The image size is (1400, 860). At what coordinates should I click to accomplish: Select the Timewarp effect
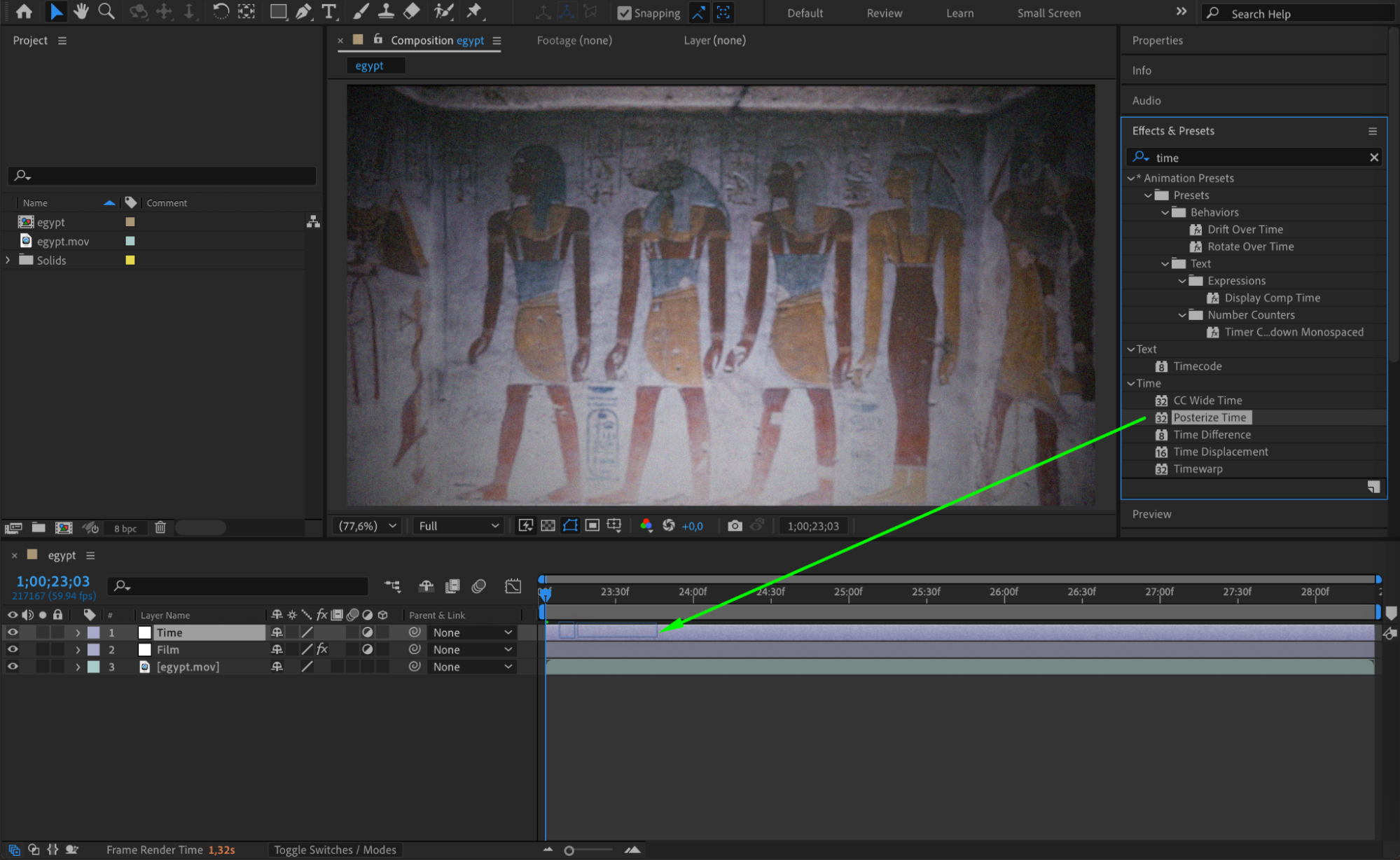click(1198, 469)
